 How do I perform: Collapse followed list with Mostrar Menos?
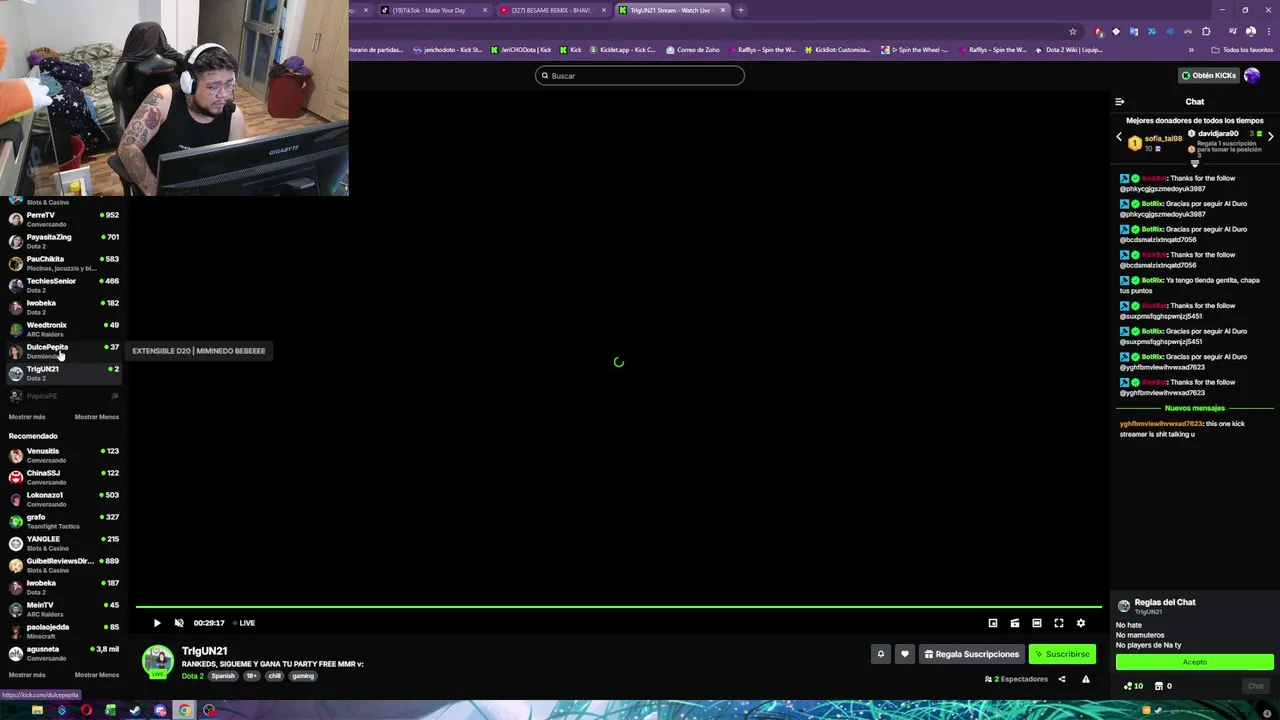97,417
